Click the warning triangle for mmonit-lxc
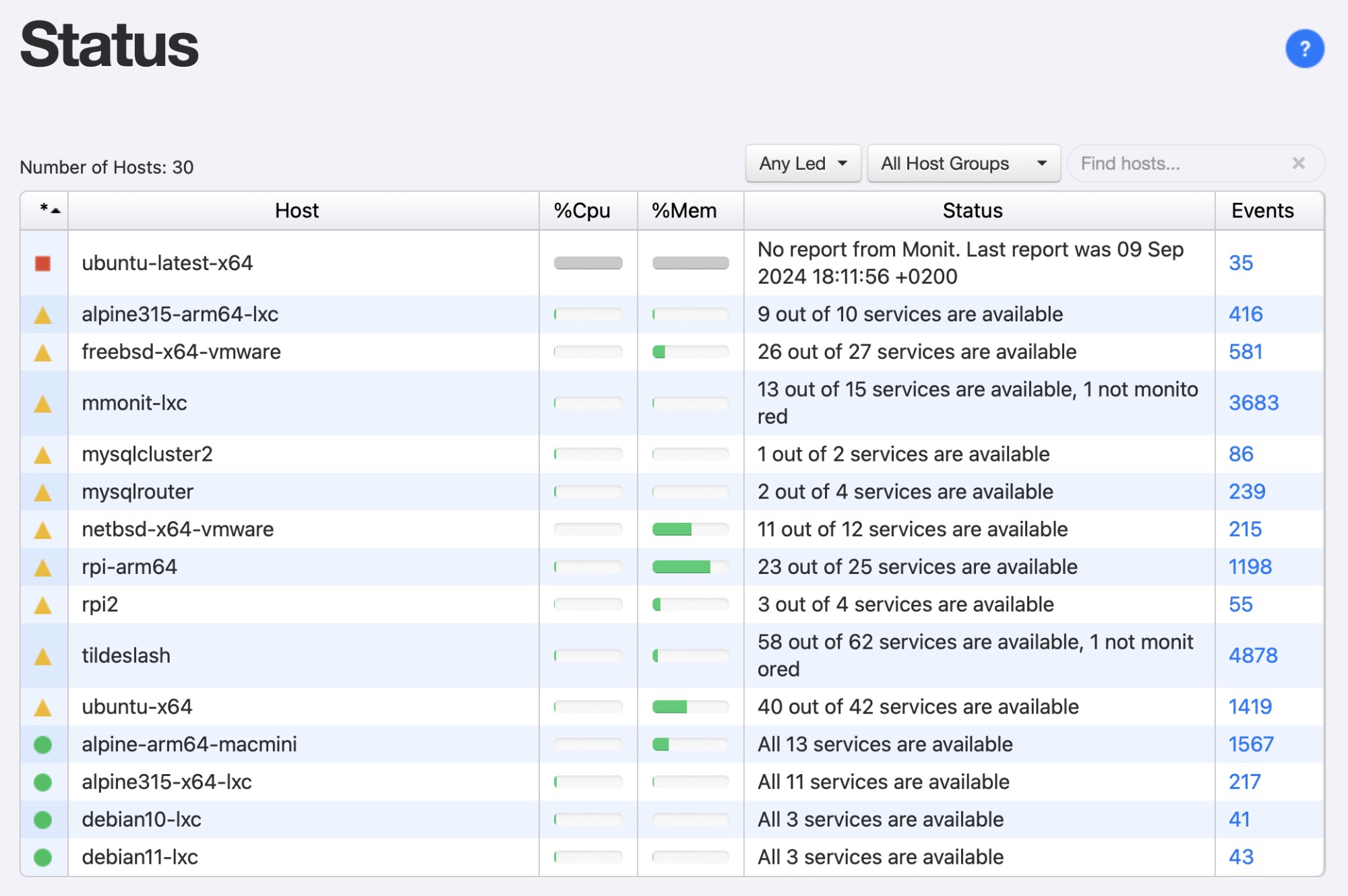Image resolution: width=1348 pixels, height=896 pixels. pos(43,404)
